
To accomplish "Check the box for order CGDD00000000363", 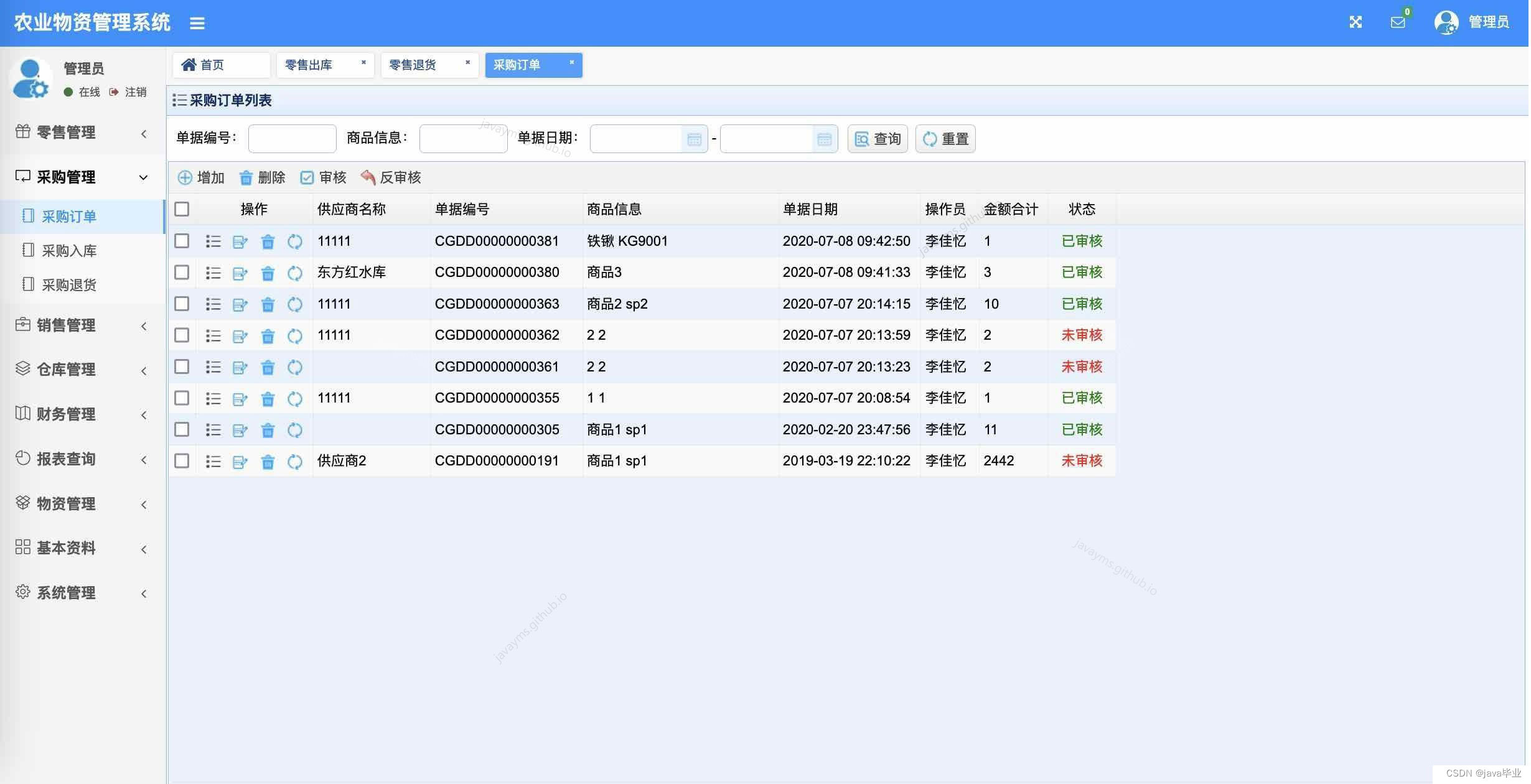I will click(182, 304).
